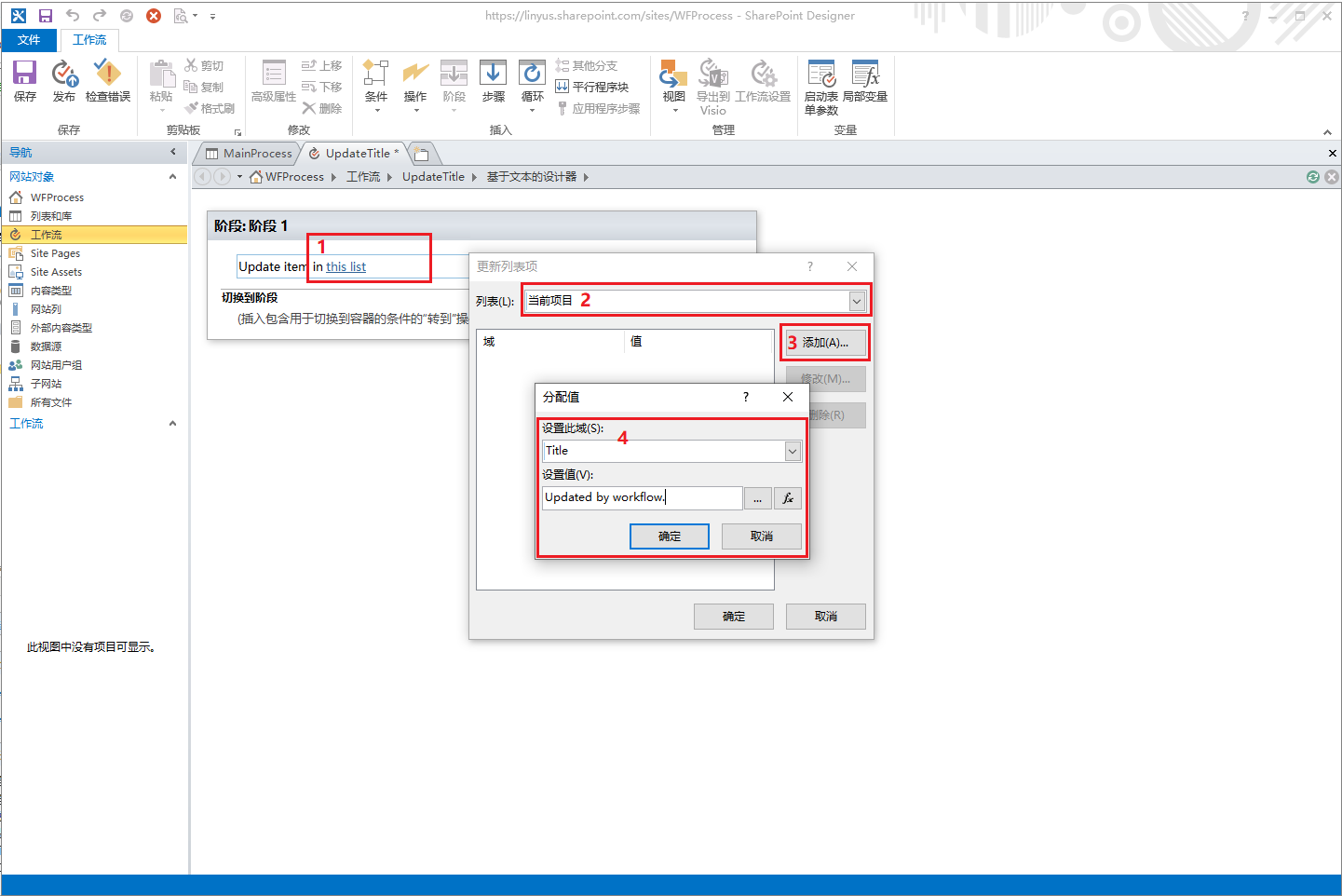The height and width of the screenshot is (896, 1342).
Task: Open Site Pages in navigation
Action: click(x=94, y=253)
